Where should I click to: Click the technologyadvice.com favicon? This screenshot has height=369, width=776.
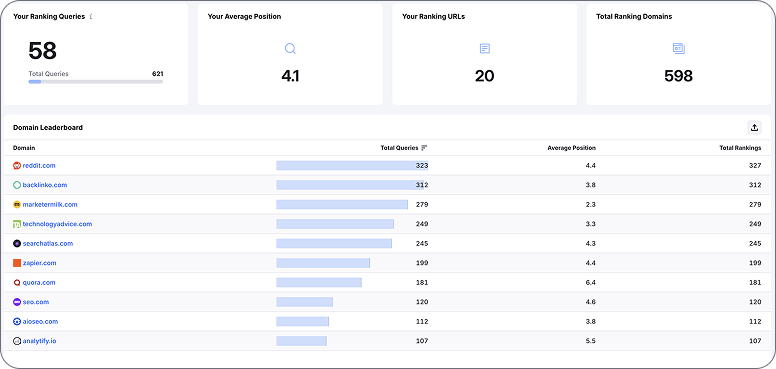17,224
